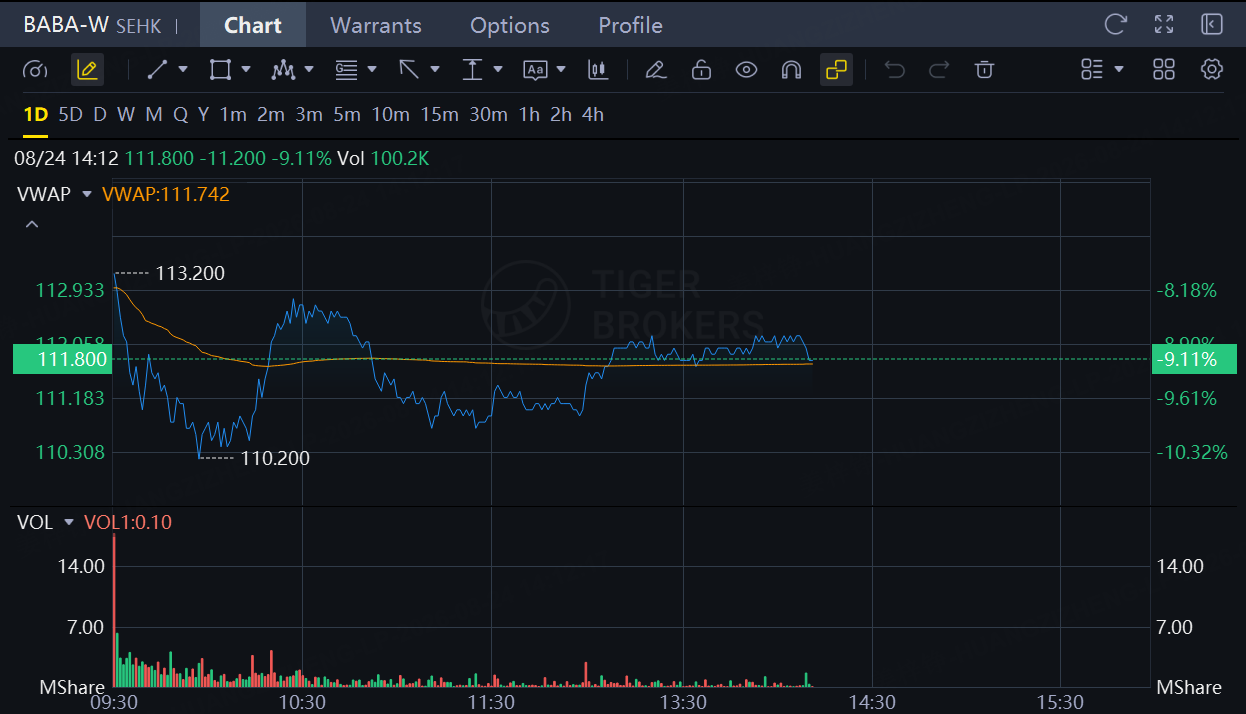
Task: Select the 4h interval
Action: click(x=593, y=115)
